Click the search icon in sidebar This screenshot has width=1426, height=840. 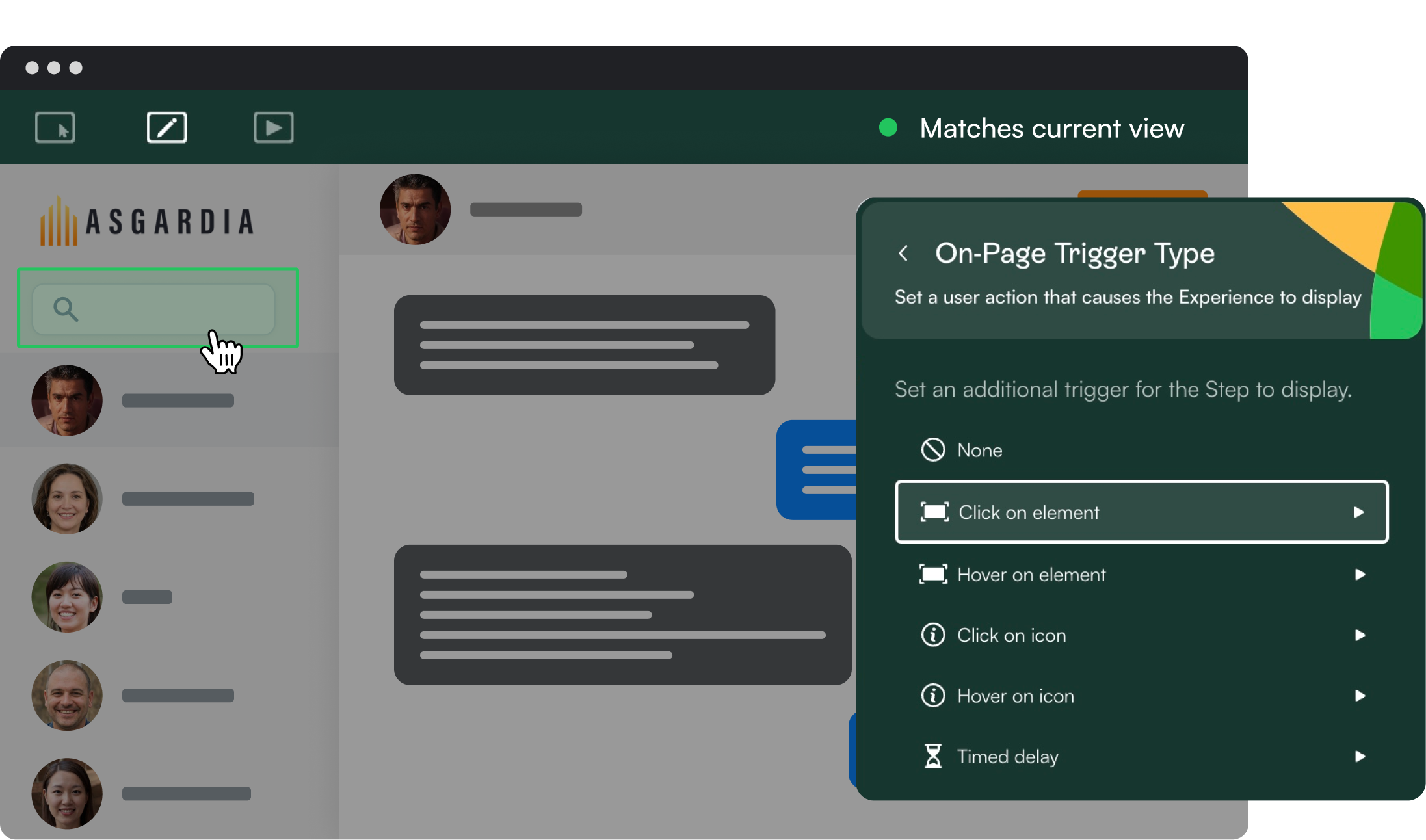(x=65, y=308)
